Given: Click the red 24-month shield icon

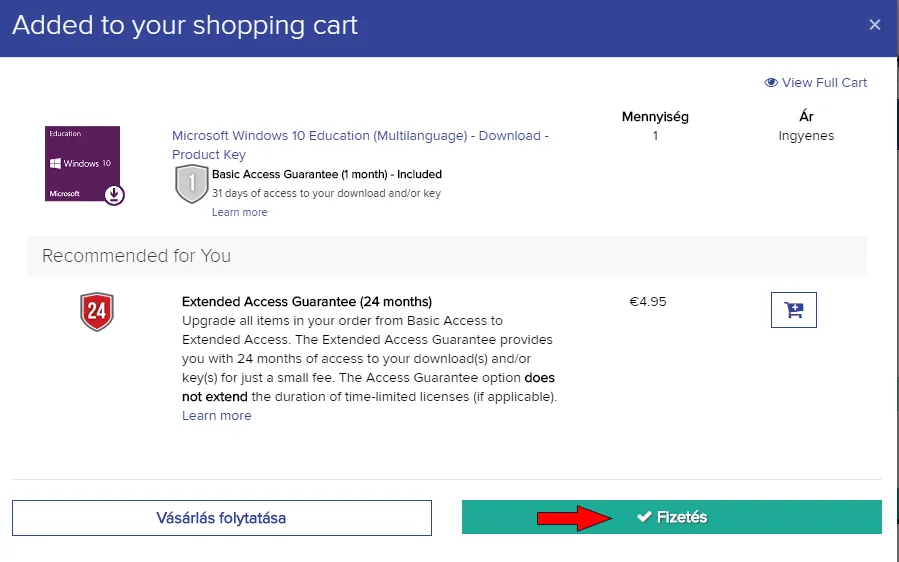Looking at the screenshot, I should [x=96, y=312].
